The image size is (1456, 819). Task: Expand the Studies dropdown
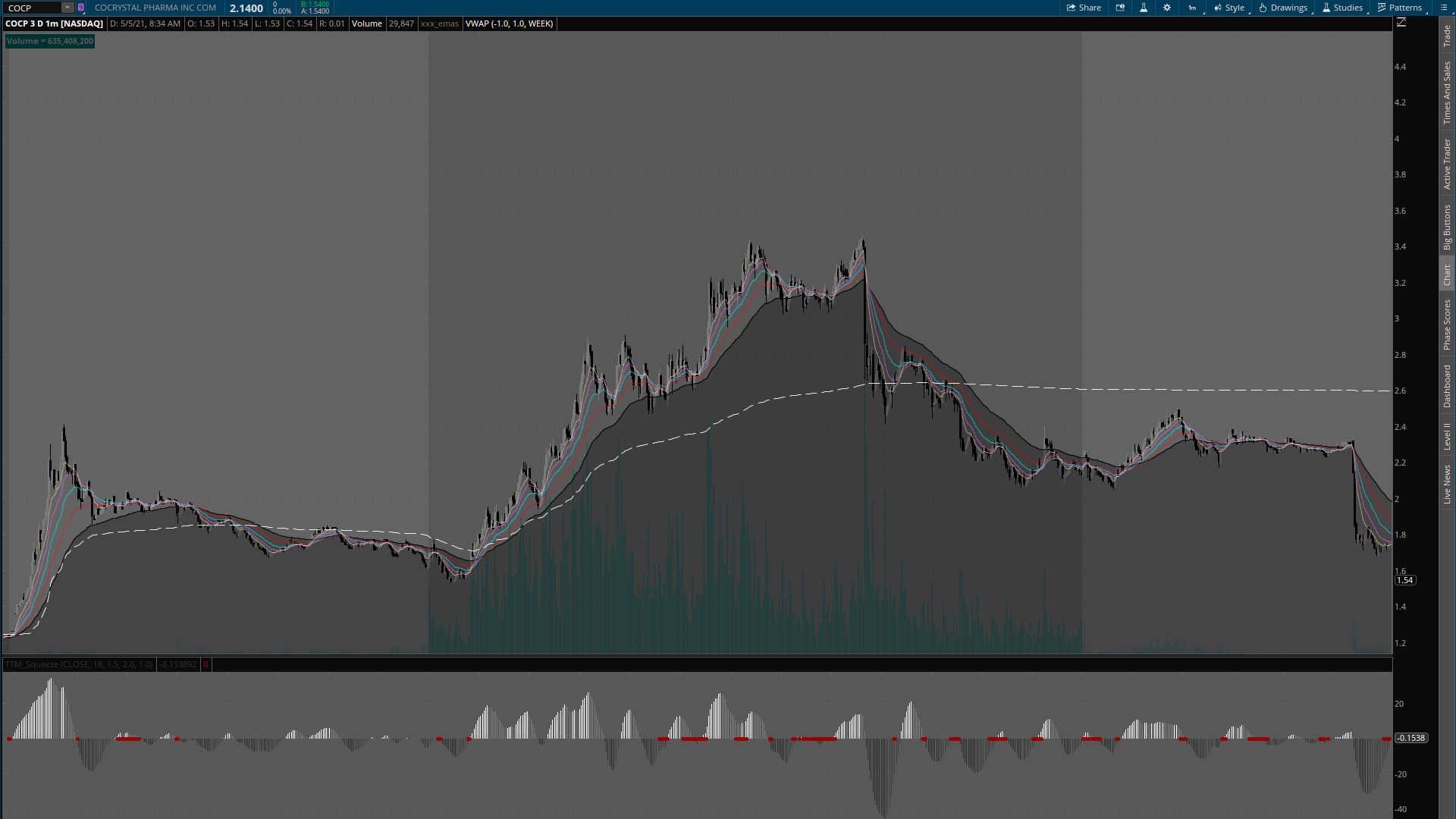click(x=1342, y=8)
